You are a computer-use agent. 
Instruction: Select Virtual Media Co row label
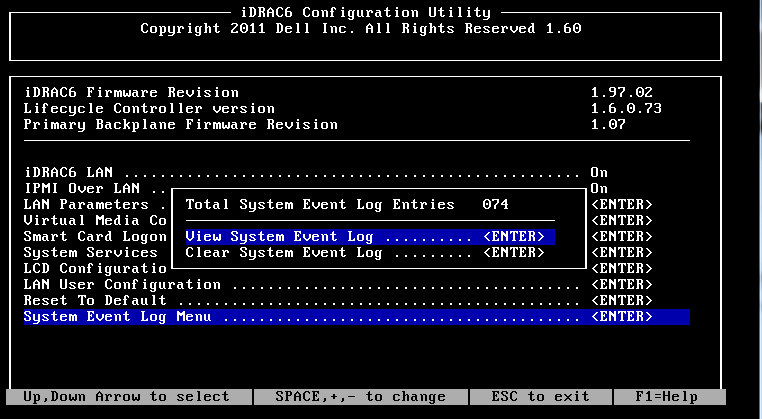point(95,221)
